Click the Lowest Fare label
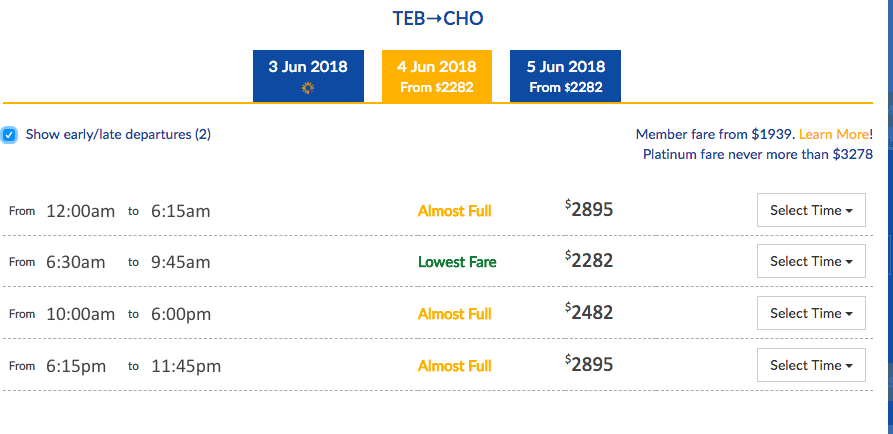This screenshot has height=434, width=893. pos(457,262)
